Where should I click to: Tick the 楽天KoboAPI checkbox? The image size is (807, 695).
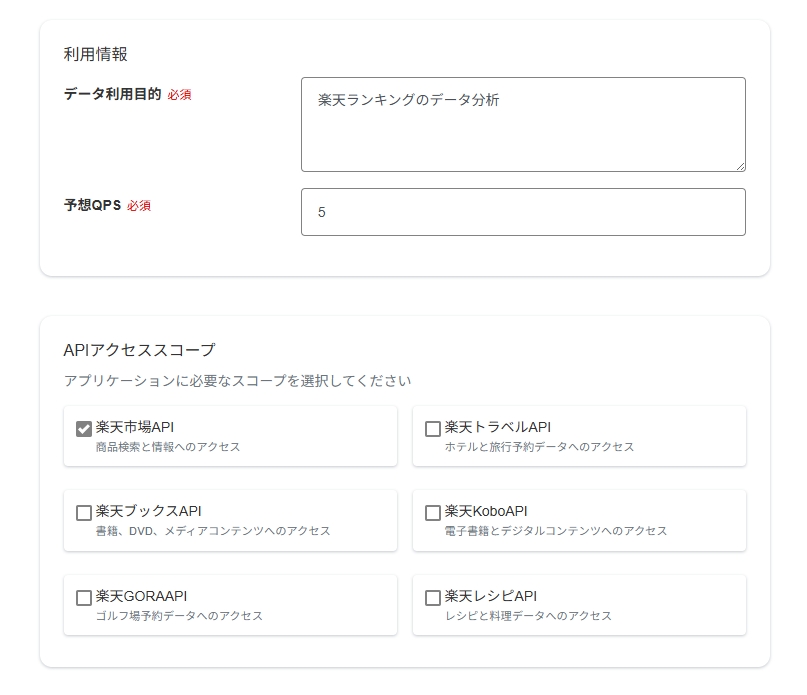(433, 512)
